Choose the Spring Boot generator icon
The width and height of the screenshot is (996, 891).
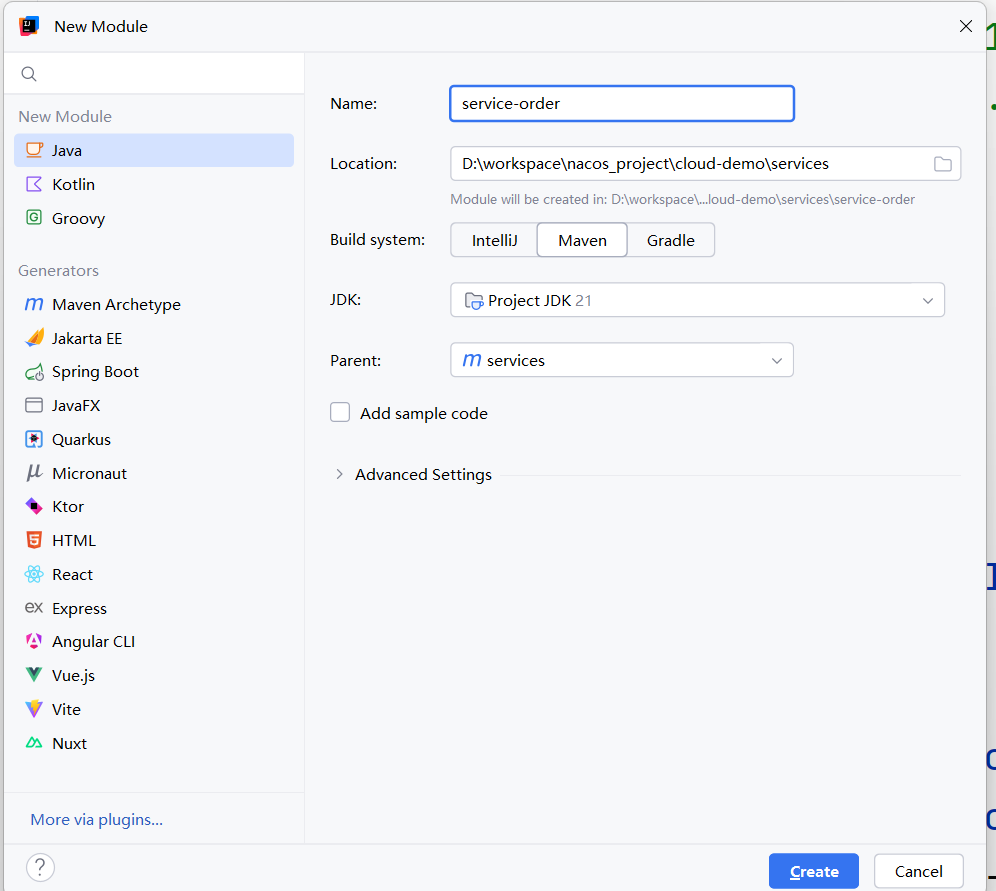coord(34,372)
